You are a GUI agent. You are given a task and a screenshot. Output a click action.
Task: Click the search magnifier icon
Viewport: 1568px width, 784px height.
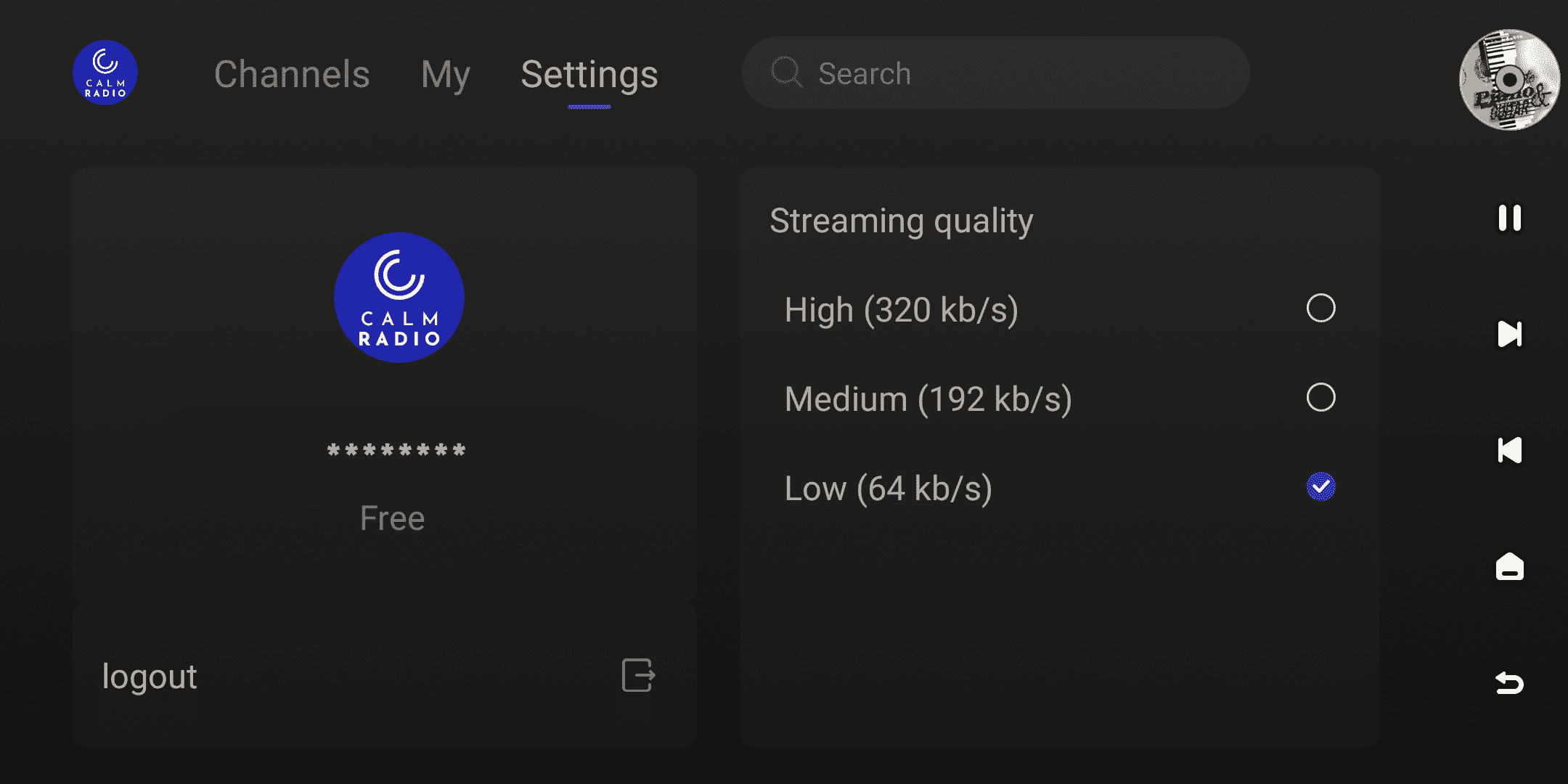786,73
